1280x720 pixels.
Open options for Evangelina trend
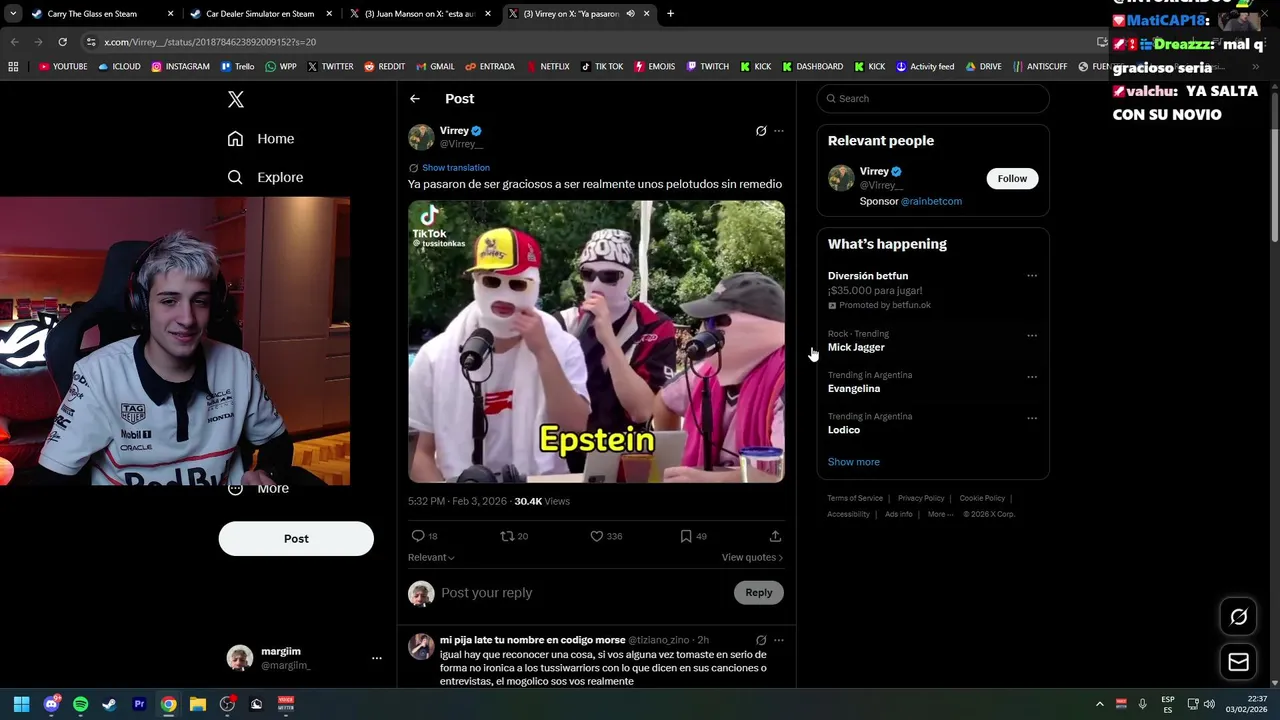(x=1032, y=377)
